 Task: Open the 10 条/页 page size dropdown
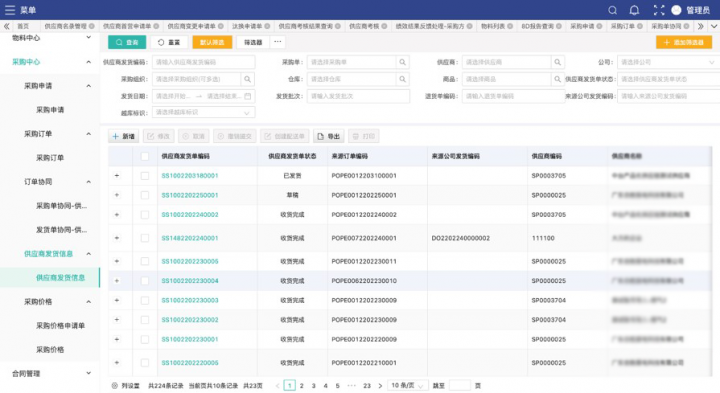[x=408, y=386]
